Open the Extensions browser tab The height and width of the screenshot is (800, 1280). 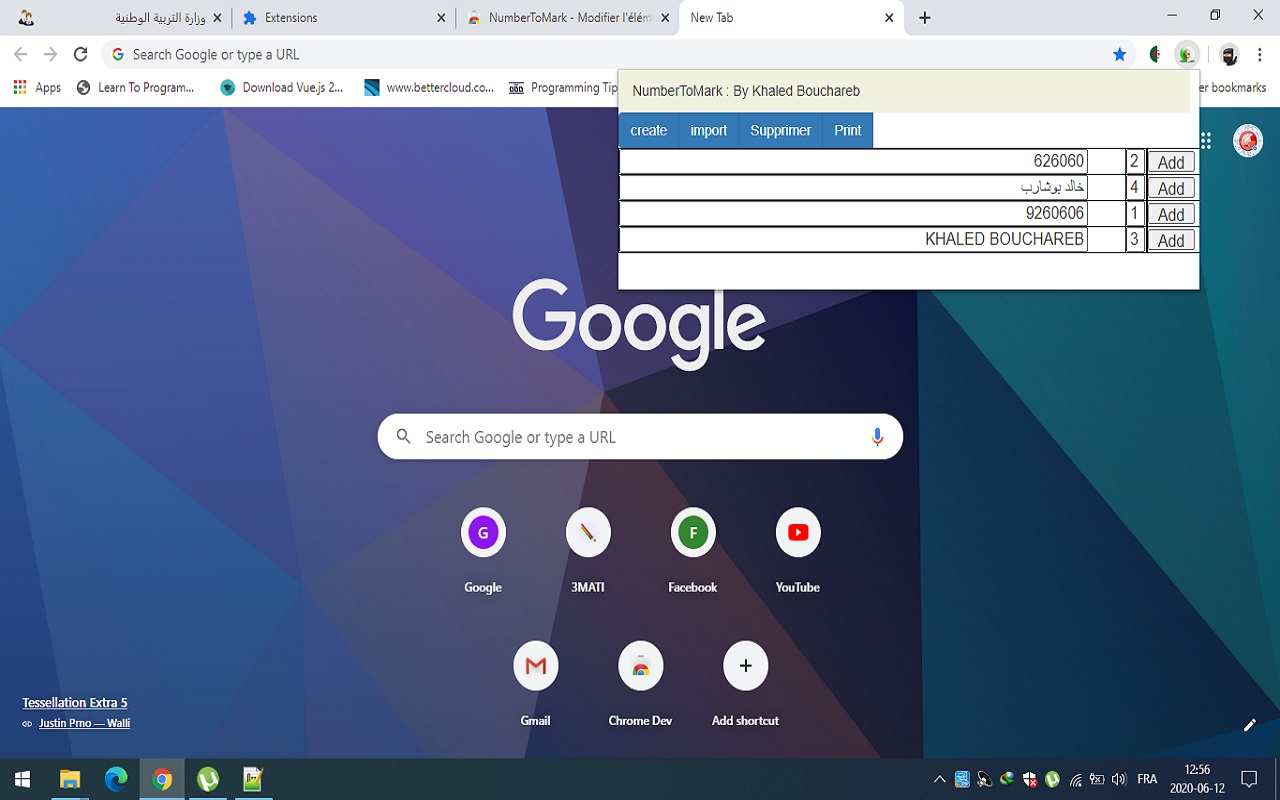tap(292, 17)
